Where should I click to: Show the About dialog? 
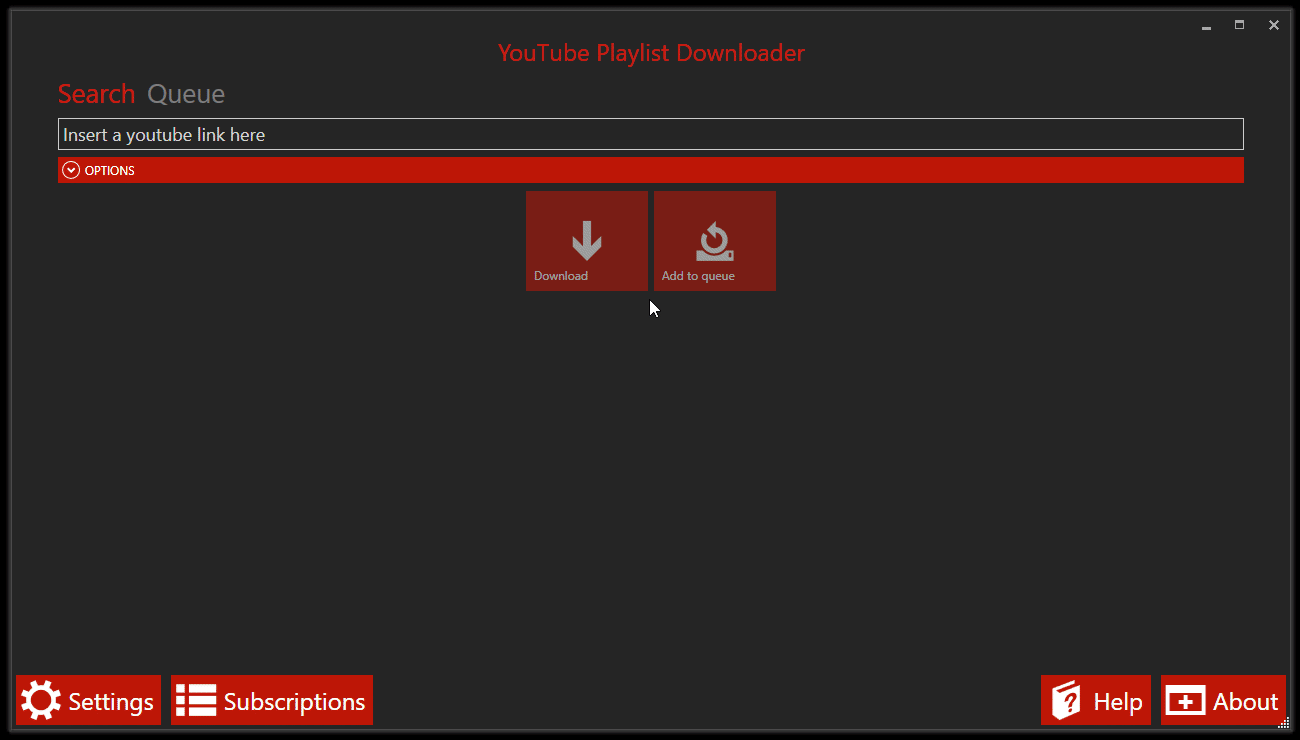[x=1222, y=700]
